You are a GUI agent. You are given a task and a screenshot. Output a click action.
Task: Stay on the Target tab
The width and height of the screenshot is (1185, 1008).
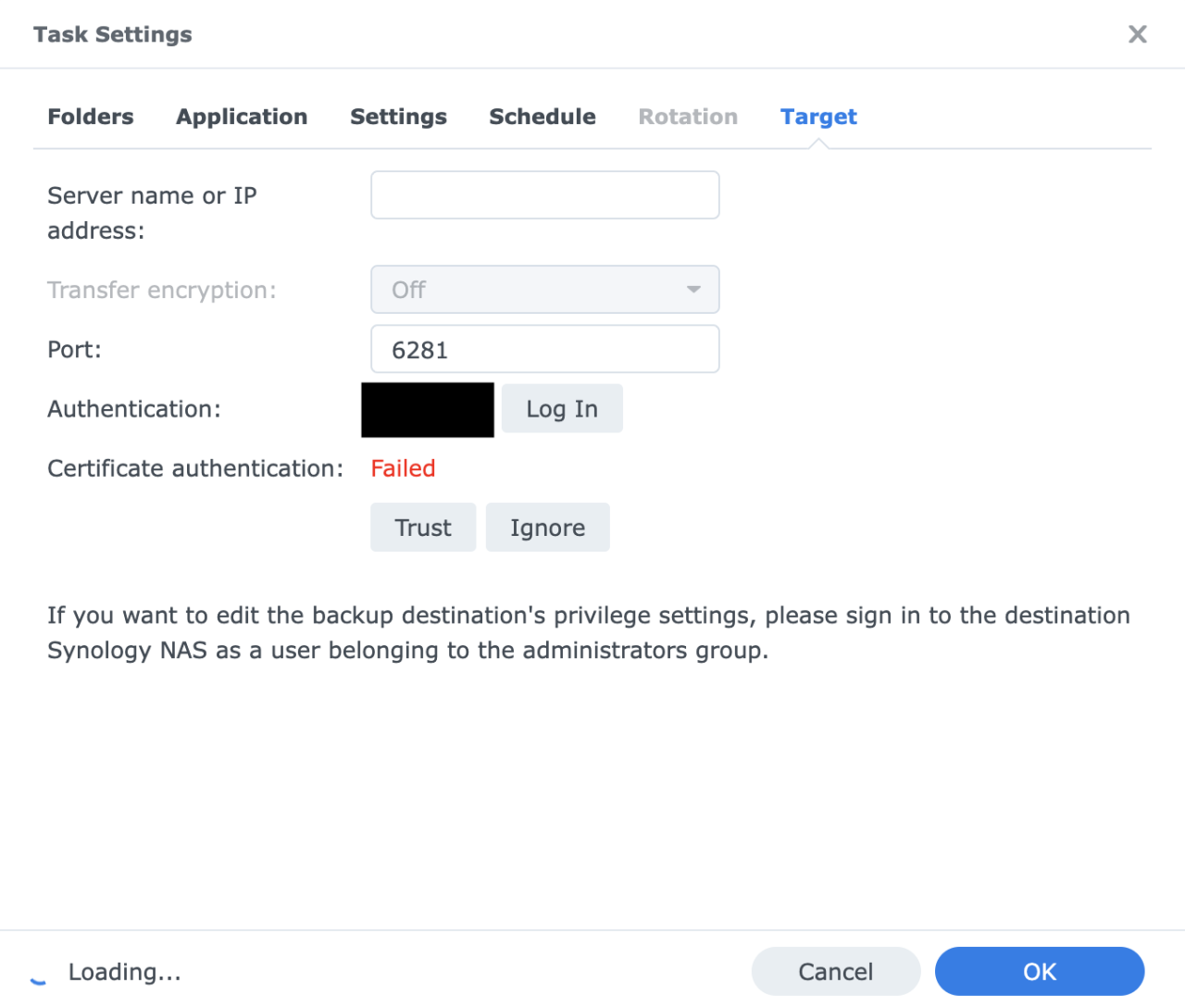(x=818, y=117)
